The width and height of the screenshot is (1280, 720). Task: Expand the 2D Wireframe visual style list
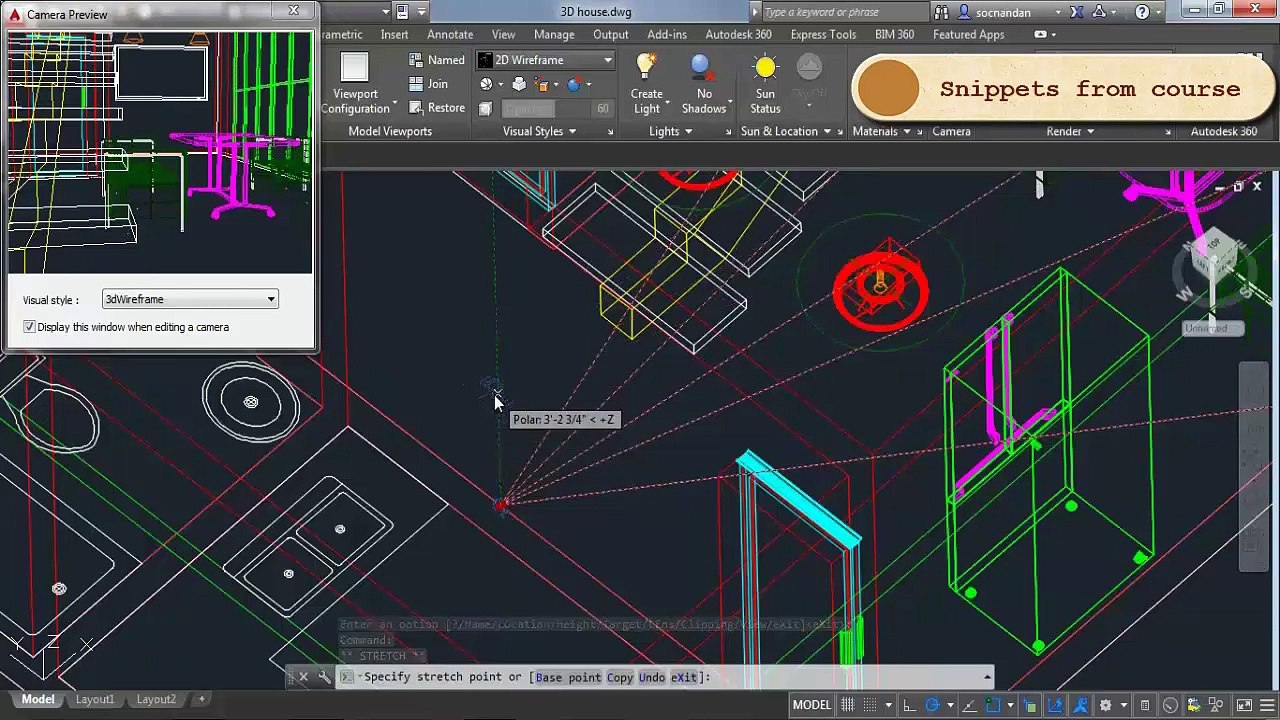[x=545, y=60]
